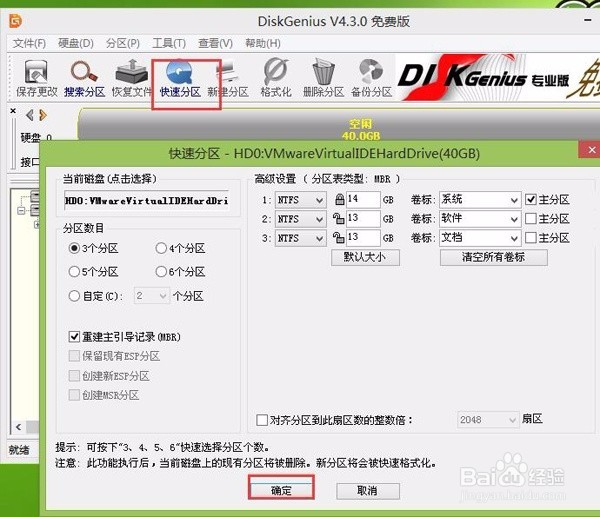Click Delete Partition (删除分区) trash icon
The height and width of the screenshot is (517, 600).
coord(324,78)
